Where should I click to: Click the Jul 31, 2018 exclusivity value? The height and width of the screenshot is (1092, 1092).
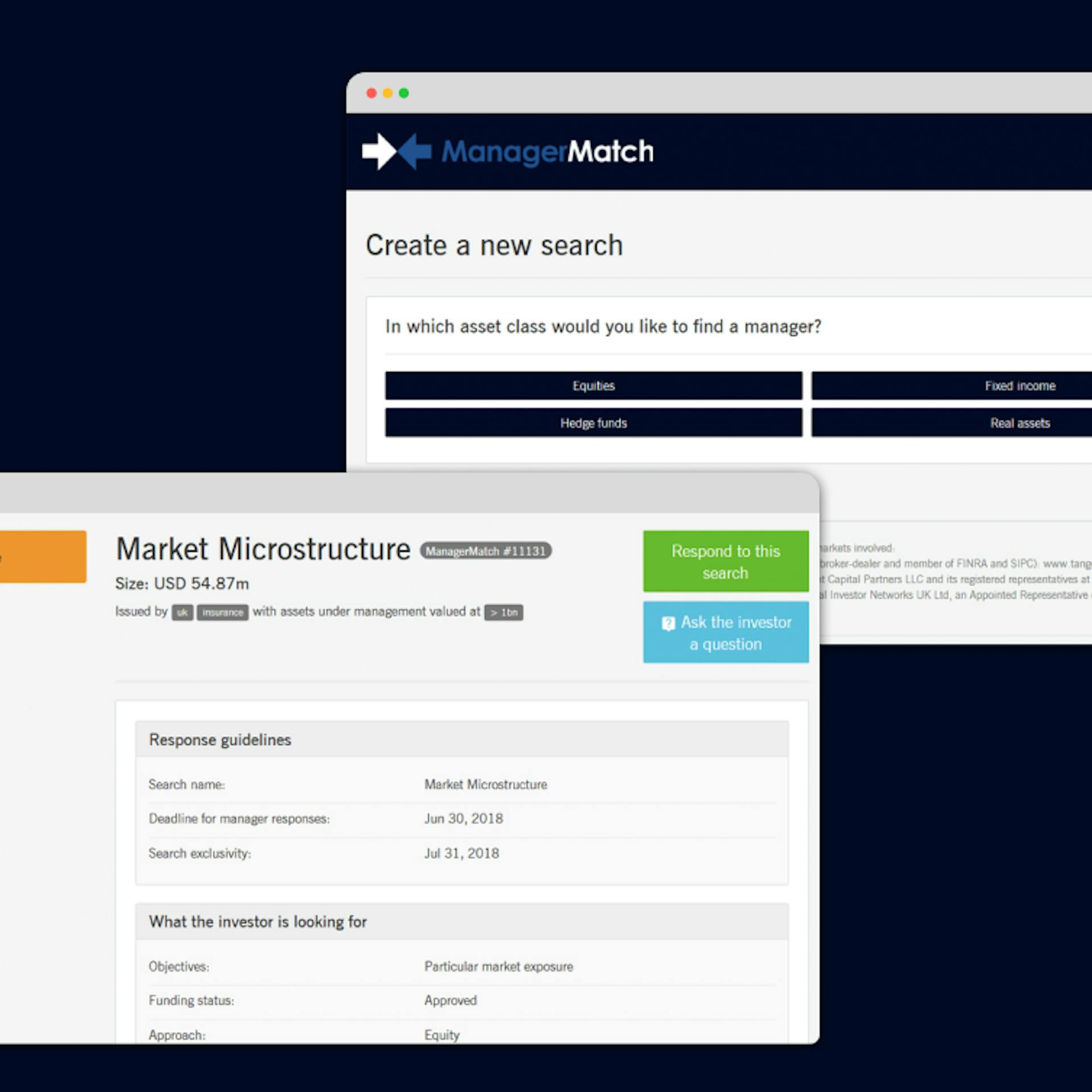[x=462, y=853]
